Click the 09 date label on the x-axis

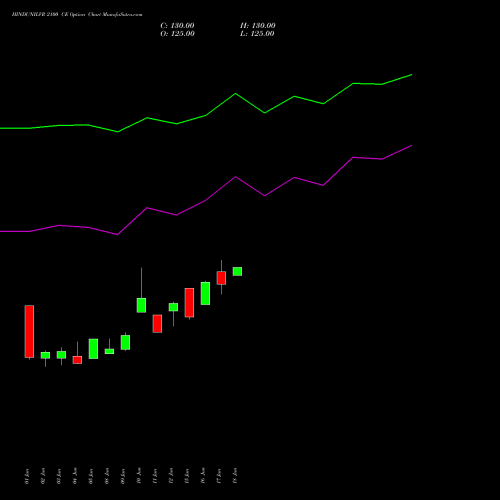123,476
